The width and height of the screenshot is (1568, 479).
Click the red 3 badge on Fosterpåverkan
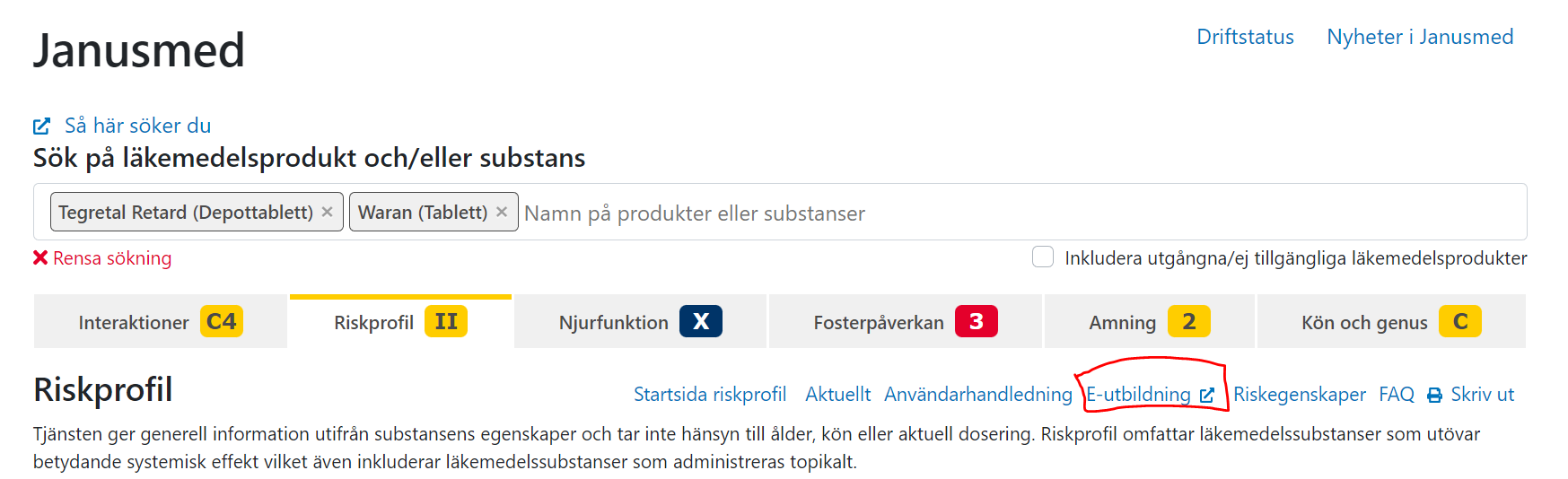pyautogui.click(x=976, y=321)
